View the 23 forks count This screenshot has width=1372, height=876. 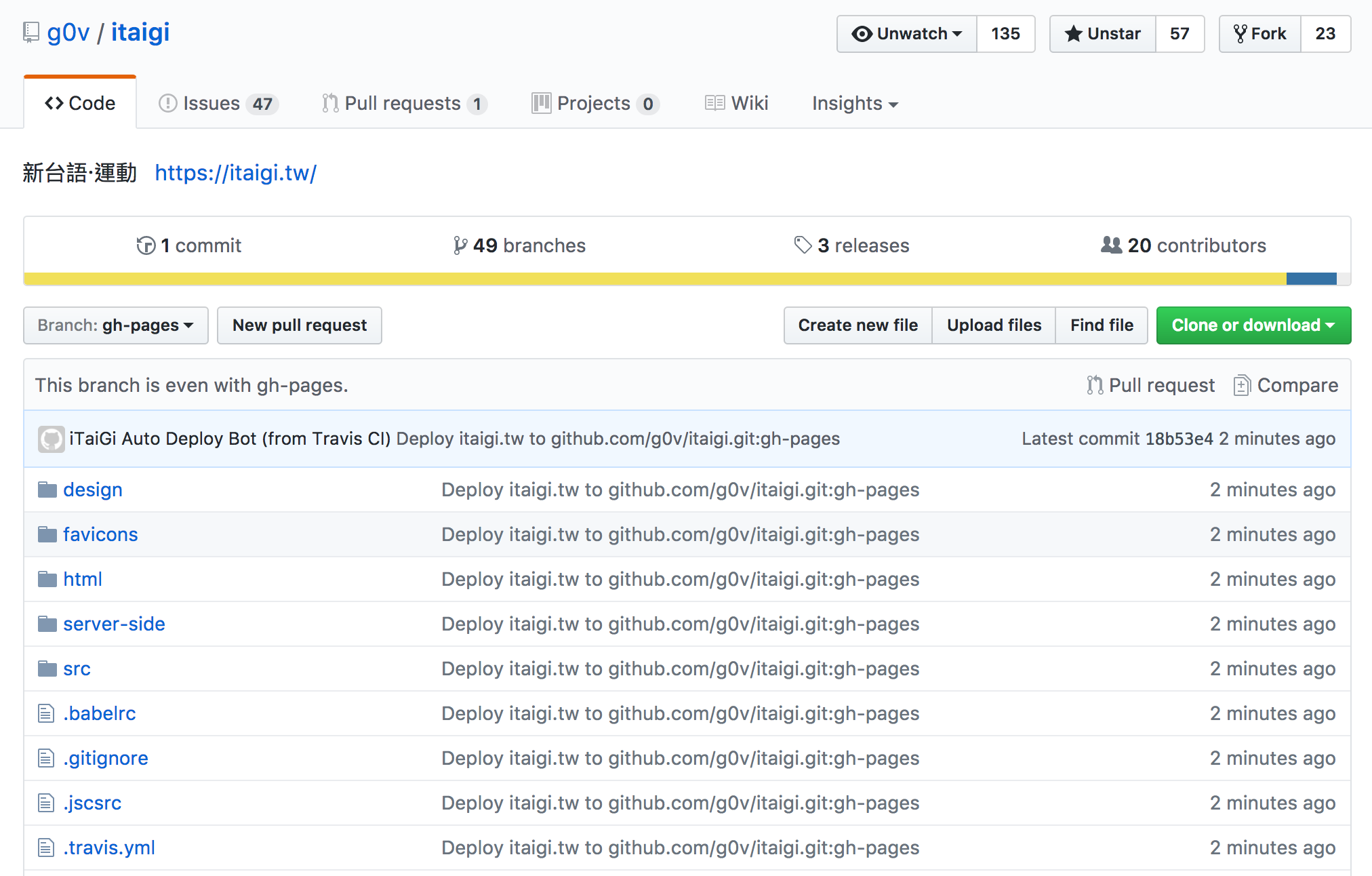coord(1325,34)
